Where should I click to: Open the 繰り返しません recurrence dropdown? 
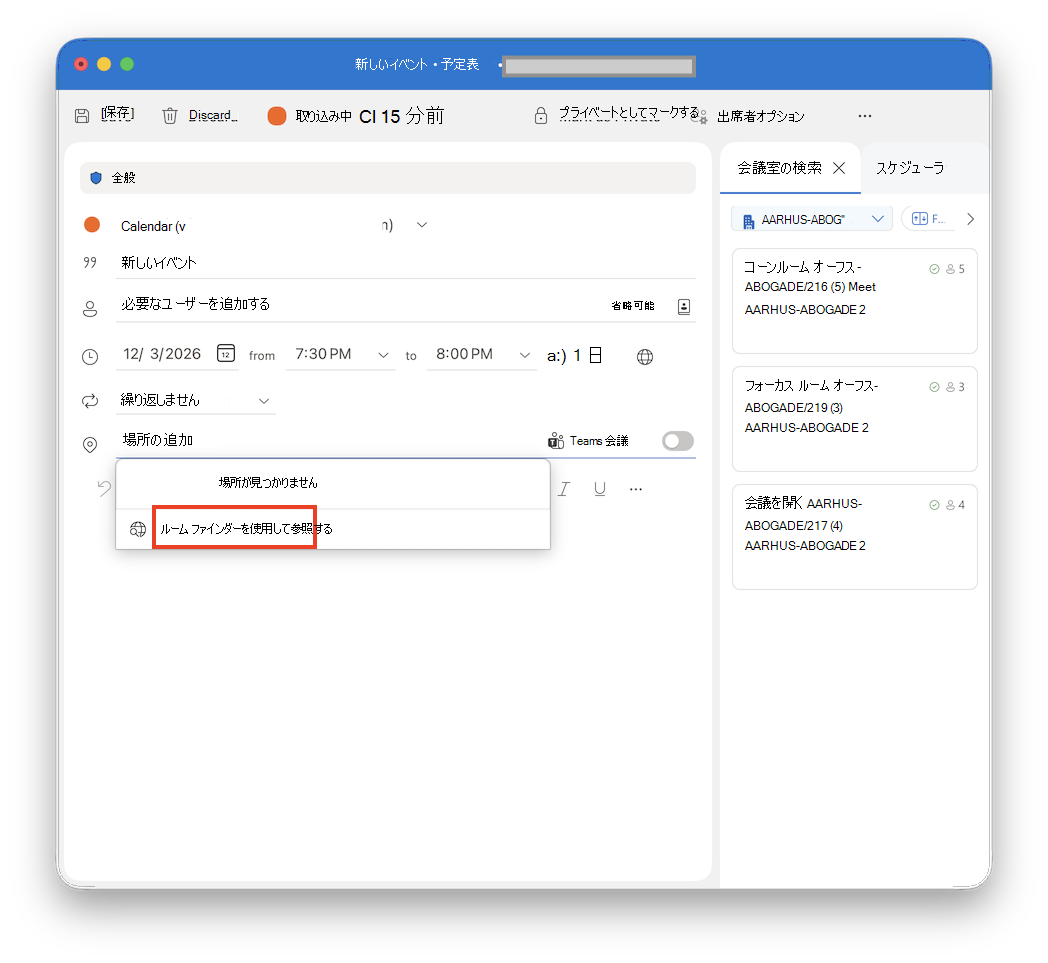pyautogui.click(x=195, y=401)
